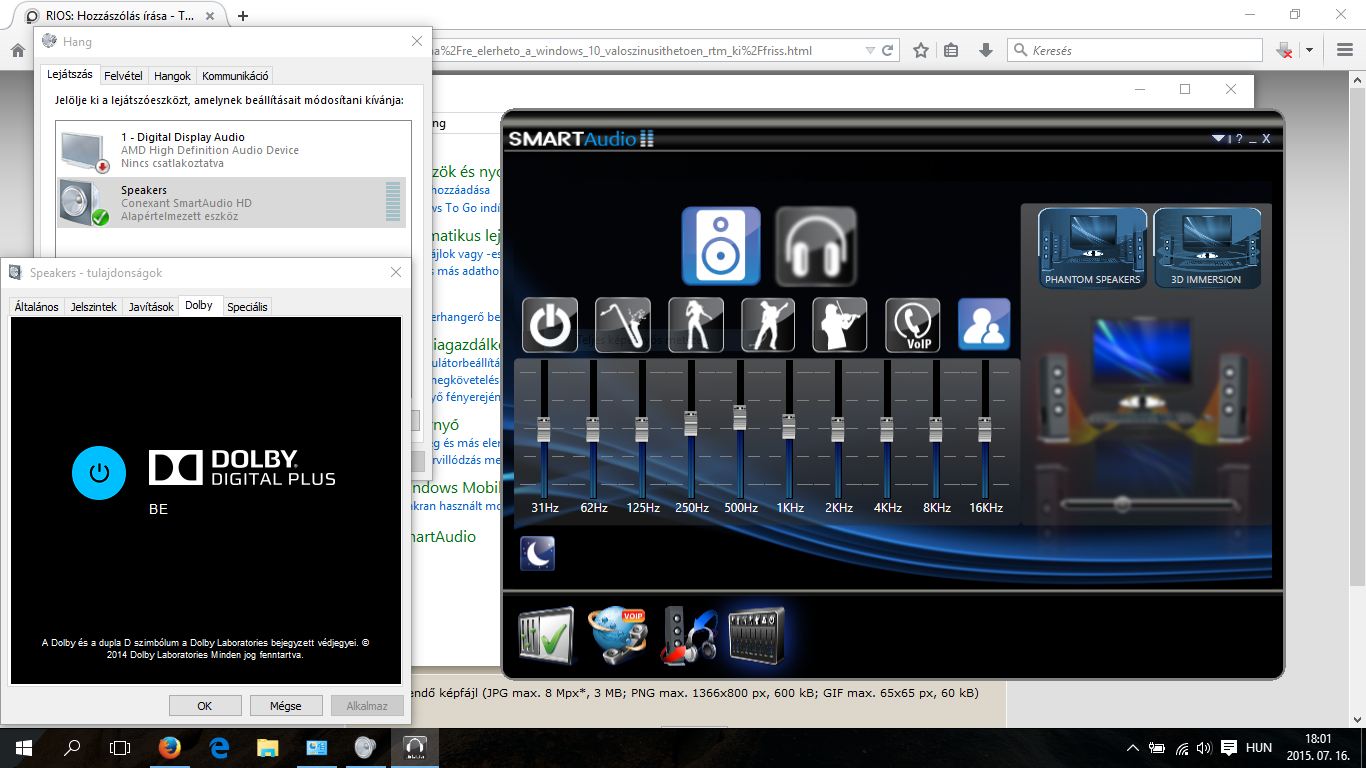Image resolution: width=1366 pixels, height=768 pixels.
Task: Switch to the Általános tab
Action: coord(36,307)
